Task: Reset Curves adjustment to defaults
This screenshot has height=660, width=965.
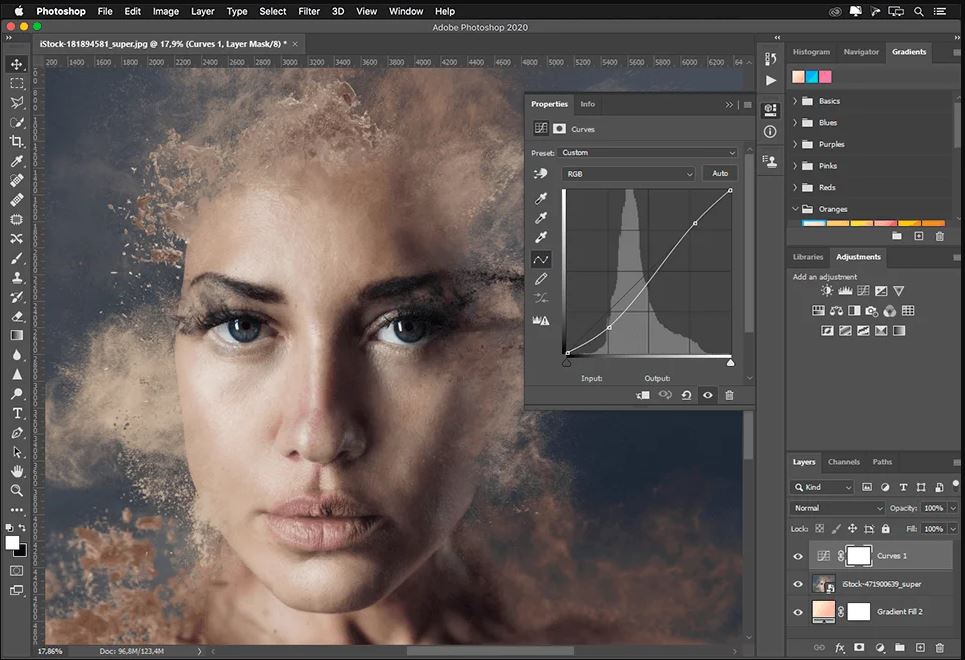Action: click(686, 395)
